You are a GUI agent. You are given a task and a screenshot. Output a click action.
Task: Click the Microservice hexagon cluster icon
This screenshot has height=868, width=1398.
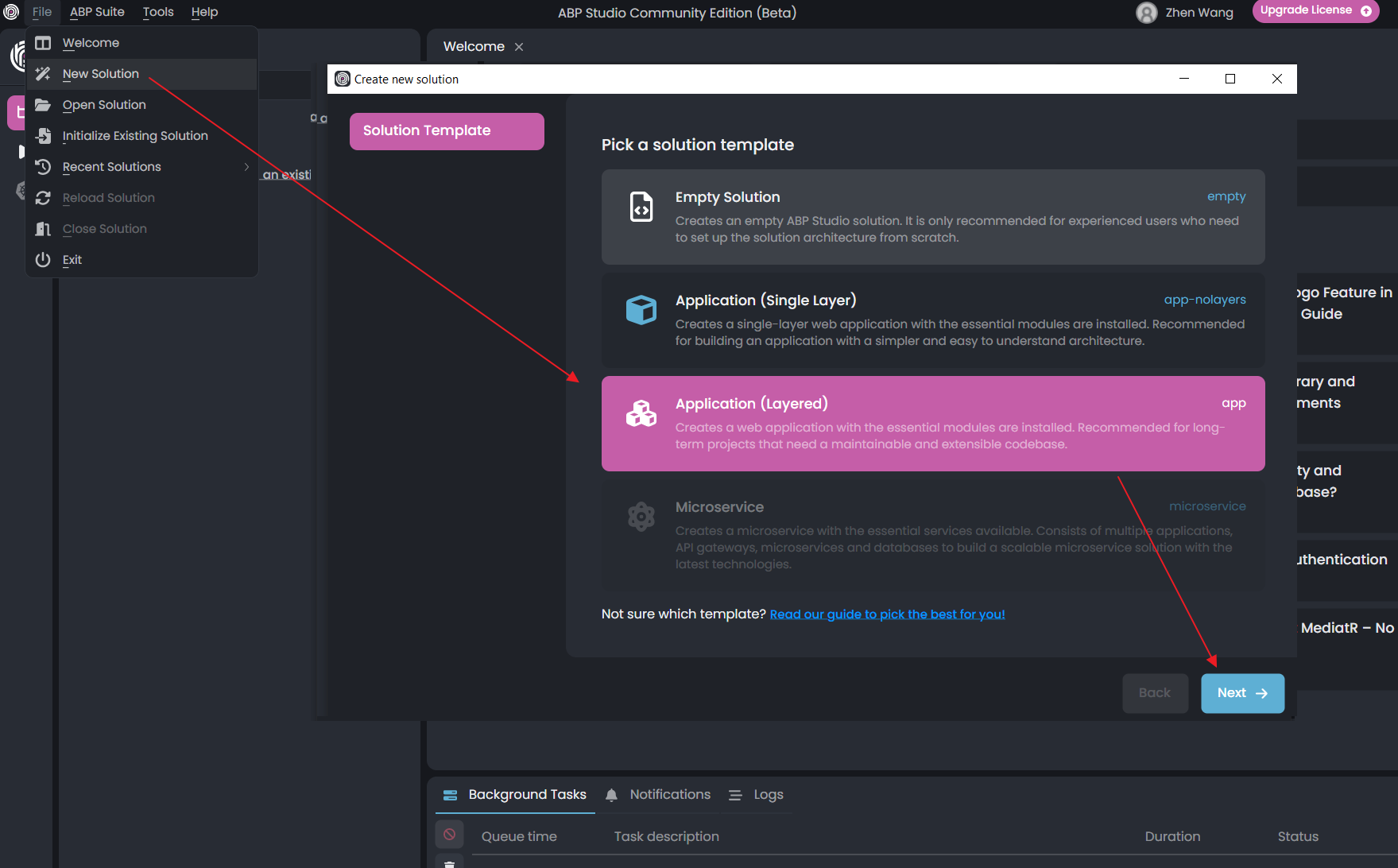click(x=641, y=517)
